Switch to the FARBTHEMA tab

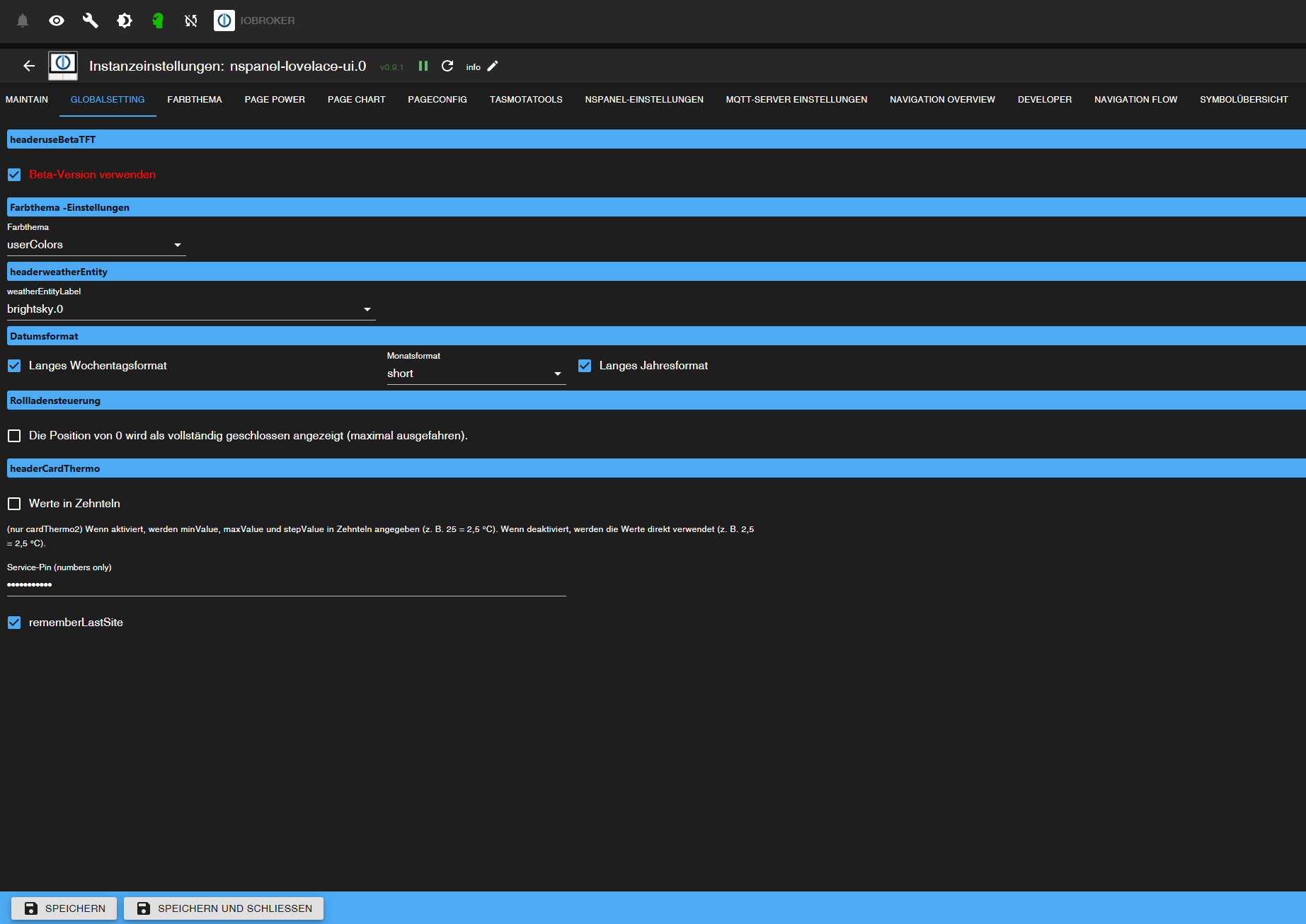coord(194,100)
